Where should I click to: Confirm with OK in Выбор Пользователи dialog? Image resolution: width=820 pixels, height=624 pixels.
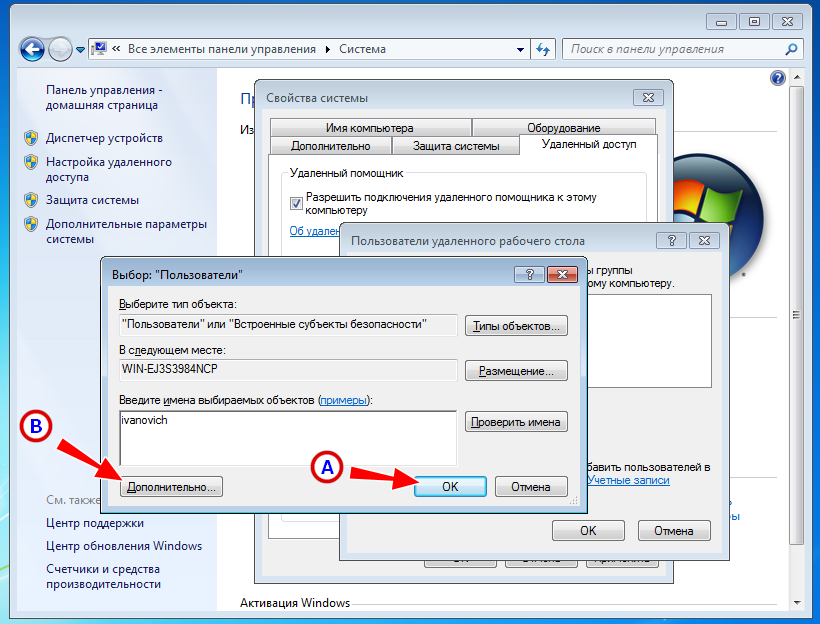point(450,487)
